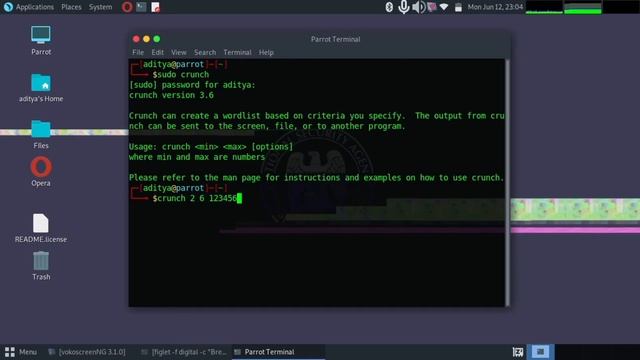The width and height of the screenshot is (640, 360).
Task: Click the show desktop icon in bottom panel
Action: coord(518,352)
